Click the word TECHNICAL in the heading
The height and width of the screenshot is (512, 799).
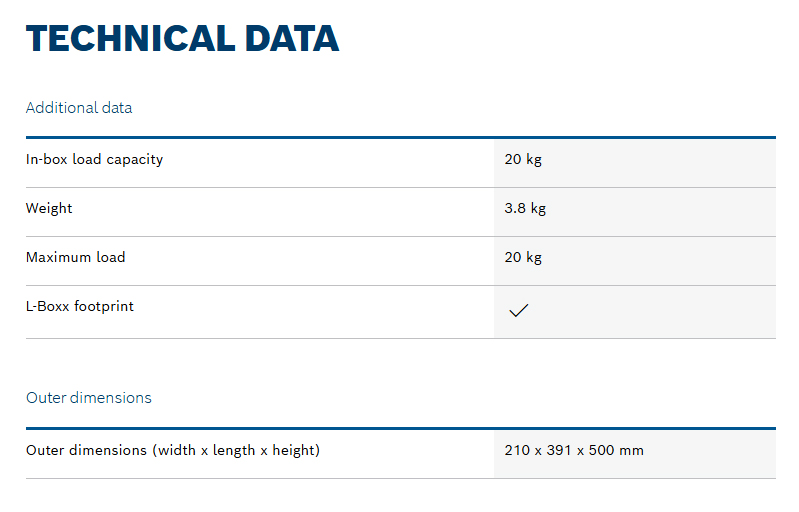tap(130, 39)
